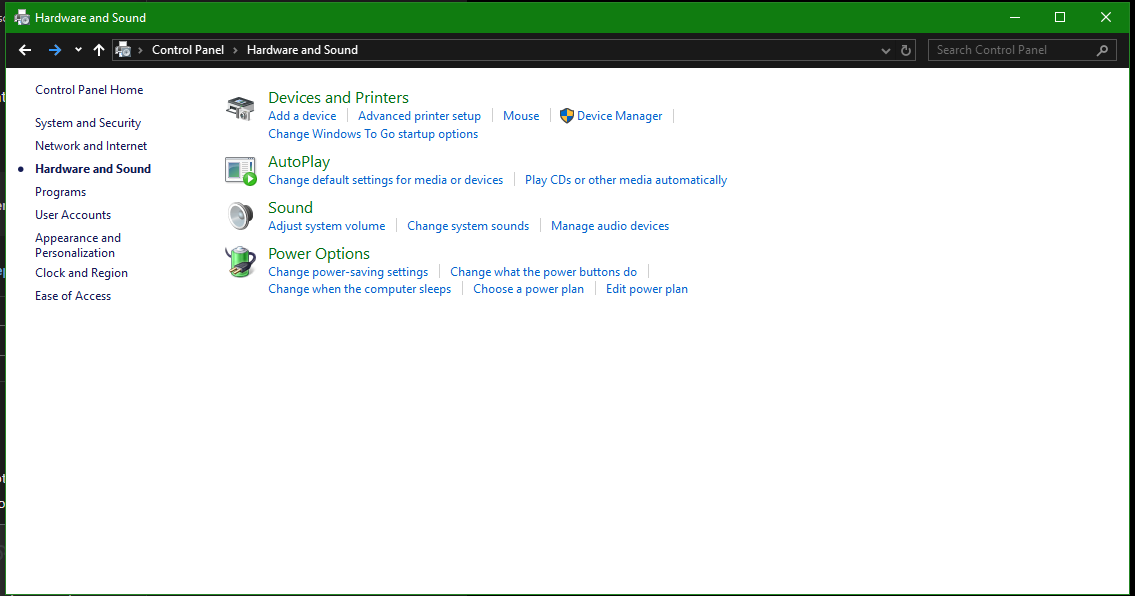Open the Power Options heading

[x=319, y=254]
